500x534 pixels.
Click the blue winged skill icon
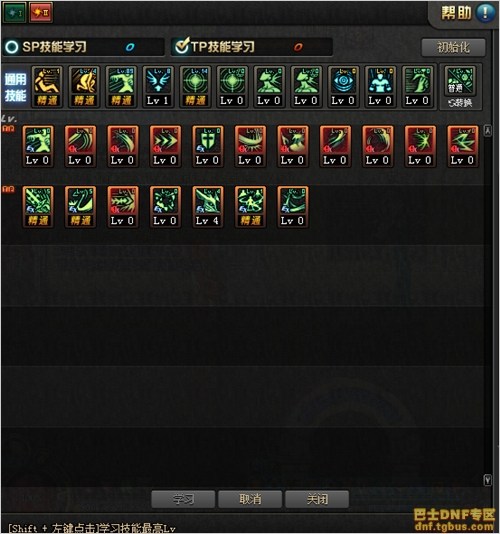pyautogui.click(x=158, y=87)
